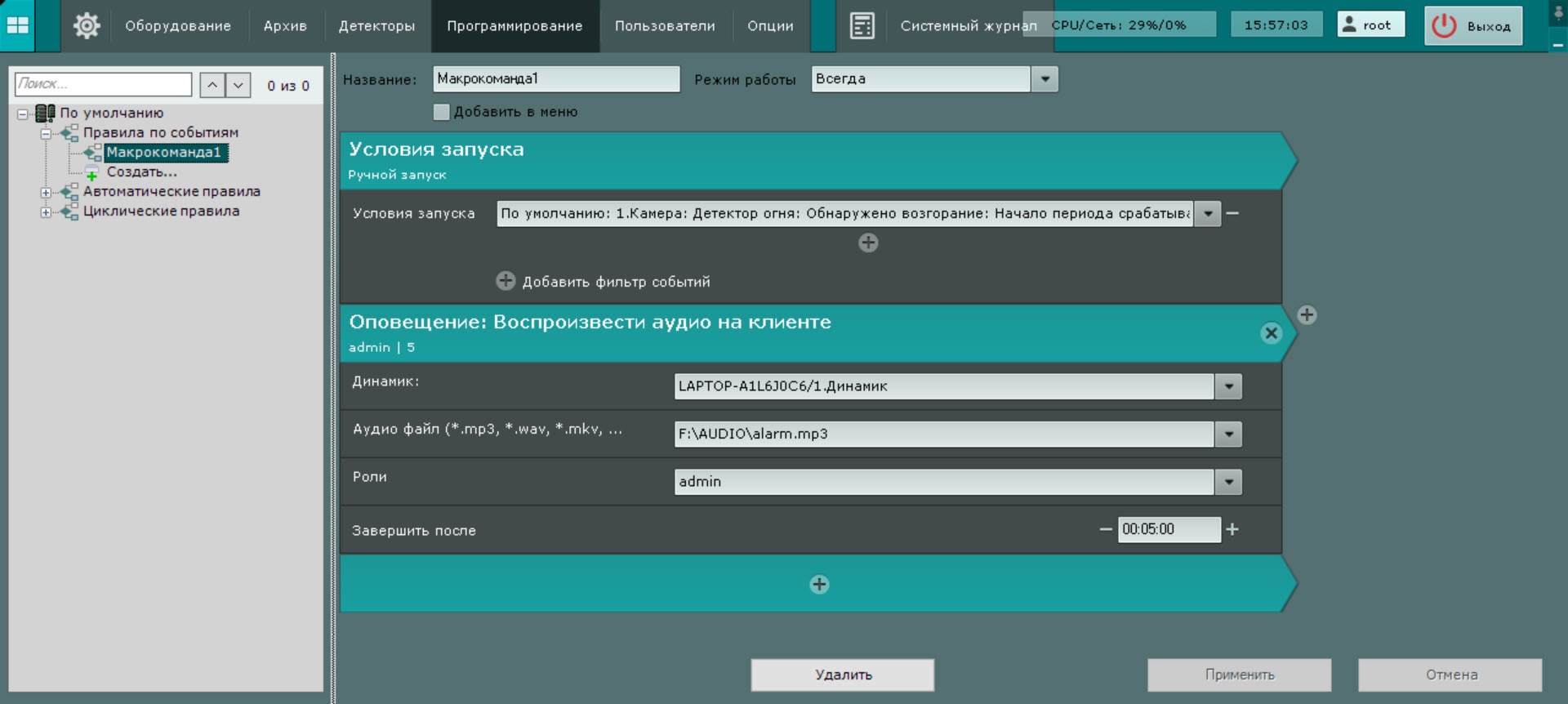Add new action at bottom plus icon

point(819,584)
